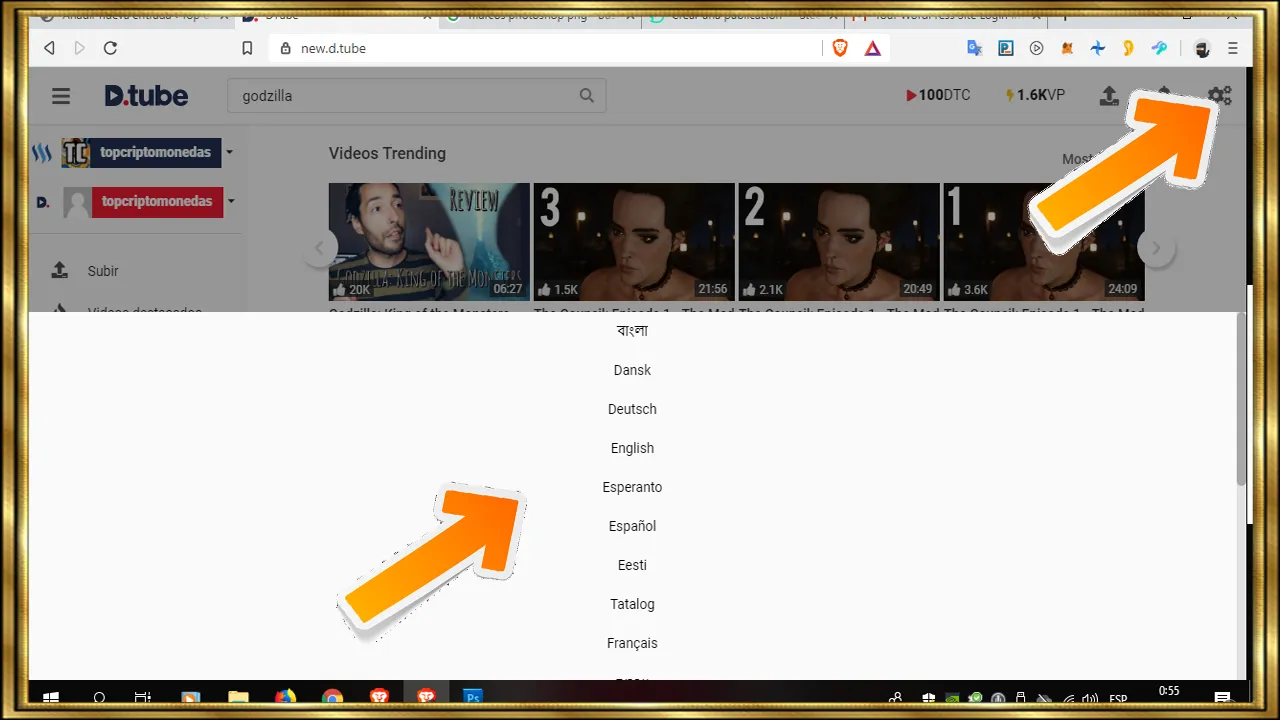Open the Godzilla Review video thumbnail

429,242
